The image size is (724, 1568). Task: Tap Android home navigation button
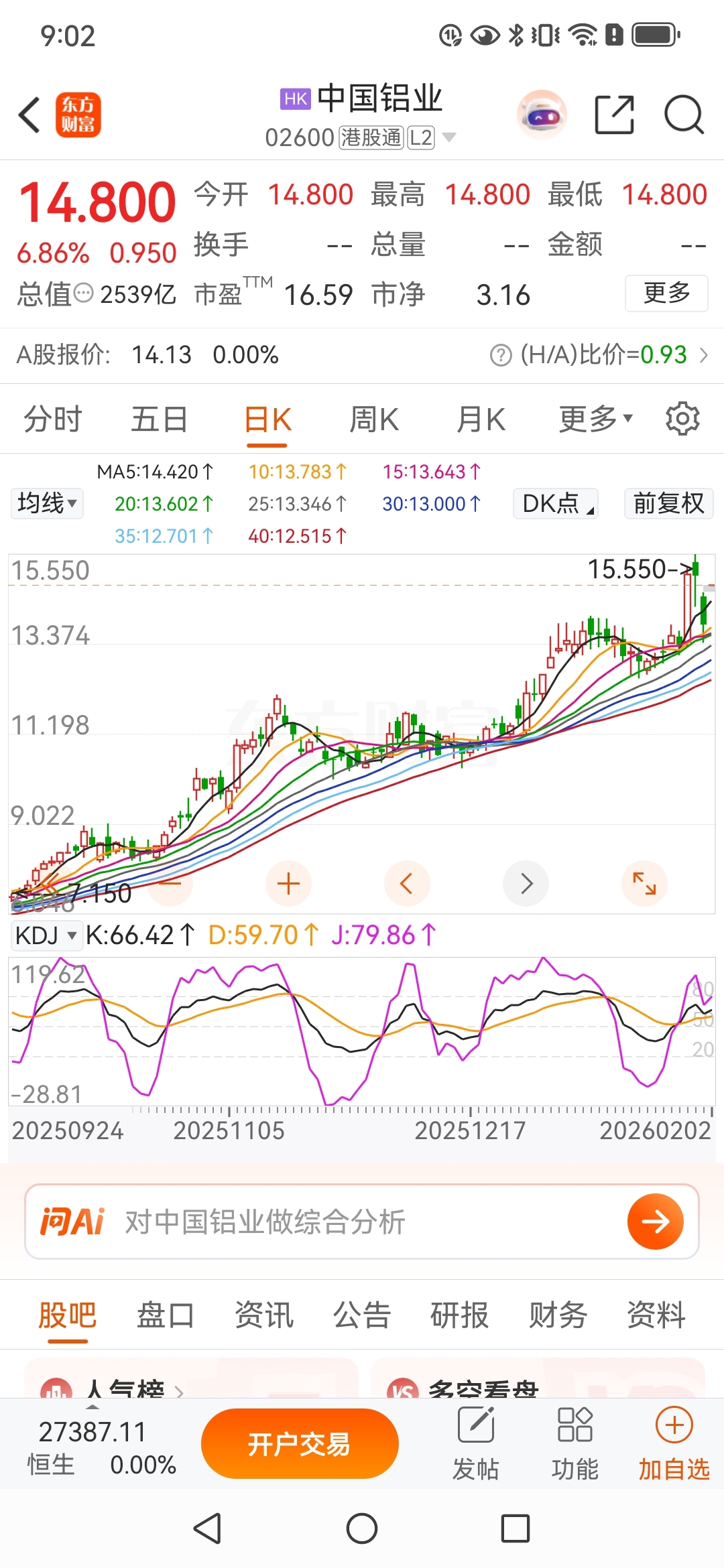pyautogui.click(x=362, y=1529)
